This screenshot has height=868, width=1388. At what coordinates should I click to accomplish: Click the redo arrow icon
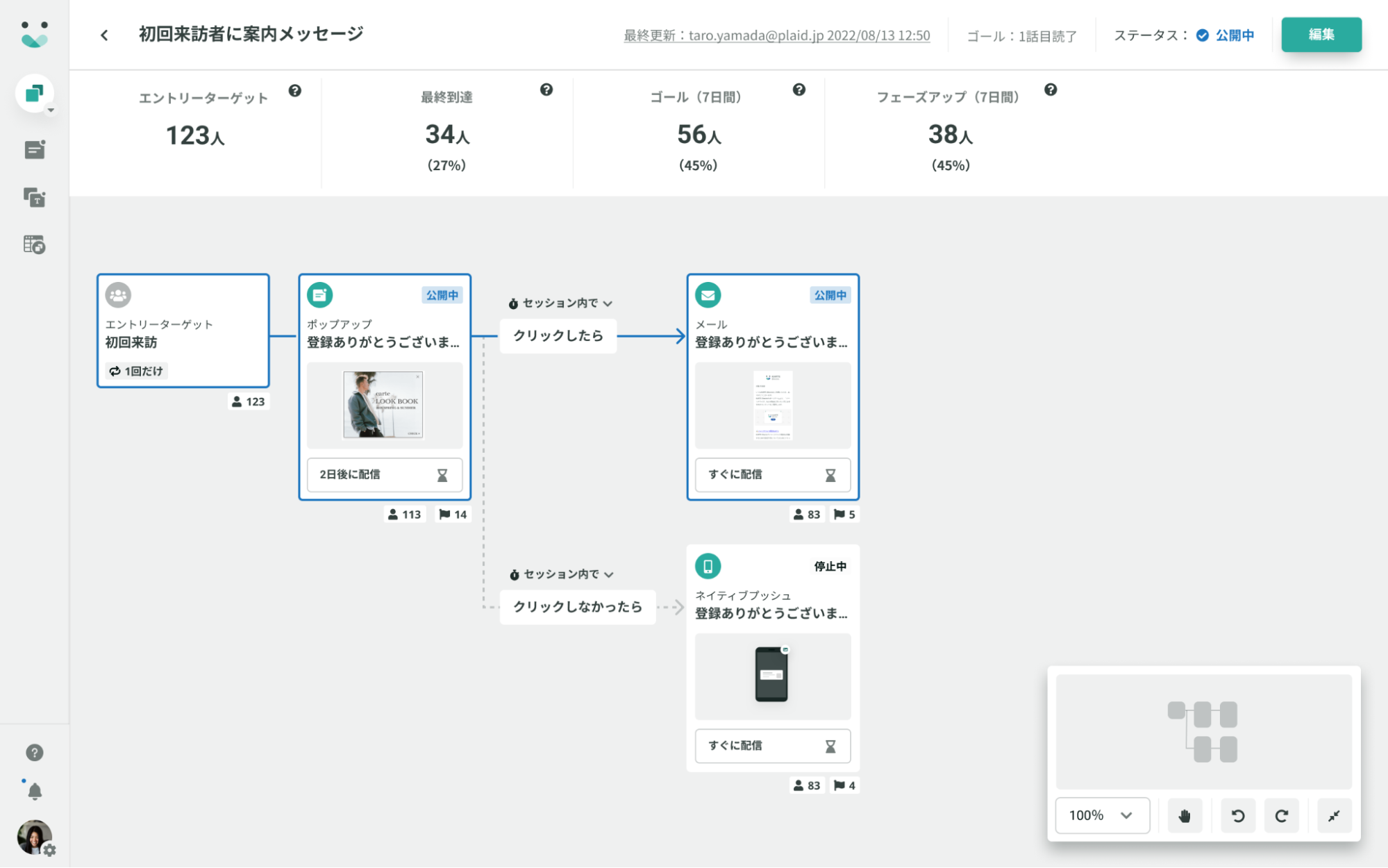[x=1282, y=815]
